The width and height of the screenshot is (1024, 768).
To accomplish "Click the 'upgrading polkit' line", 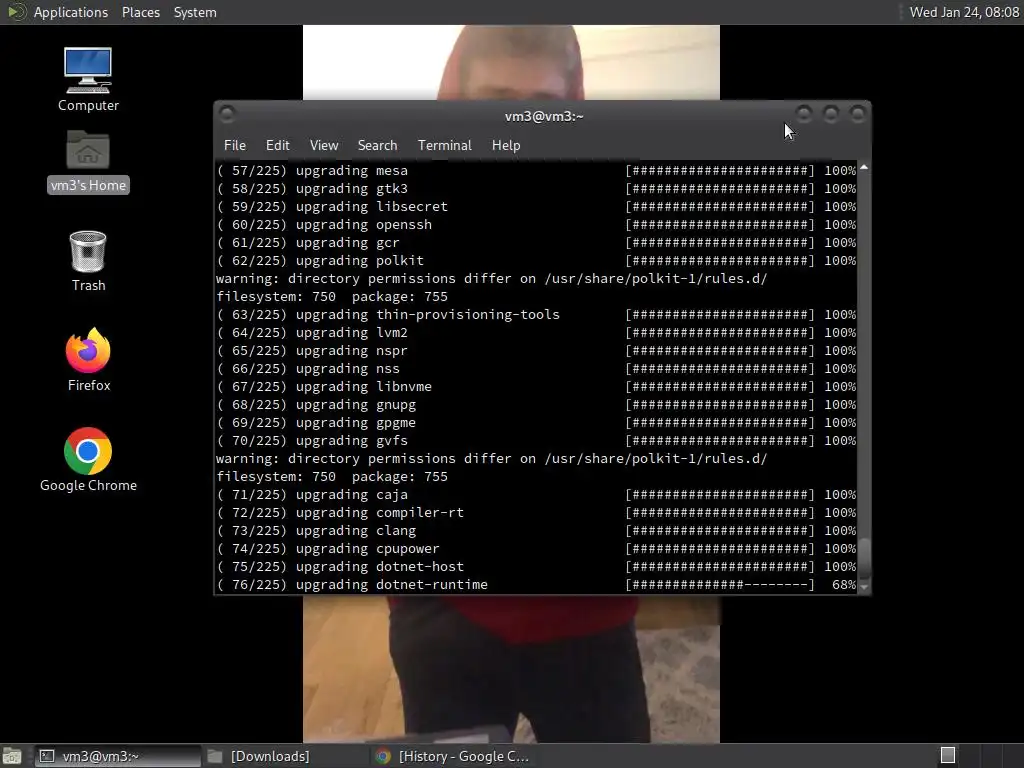I will (x=536, y=261).
